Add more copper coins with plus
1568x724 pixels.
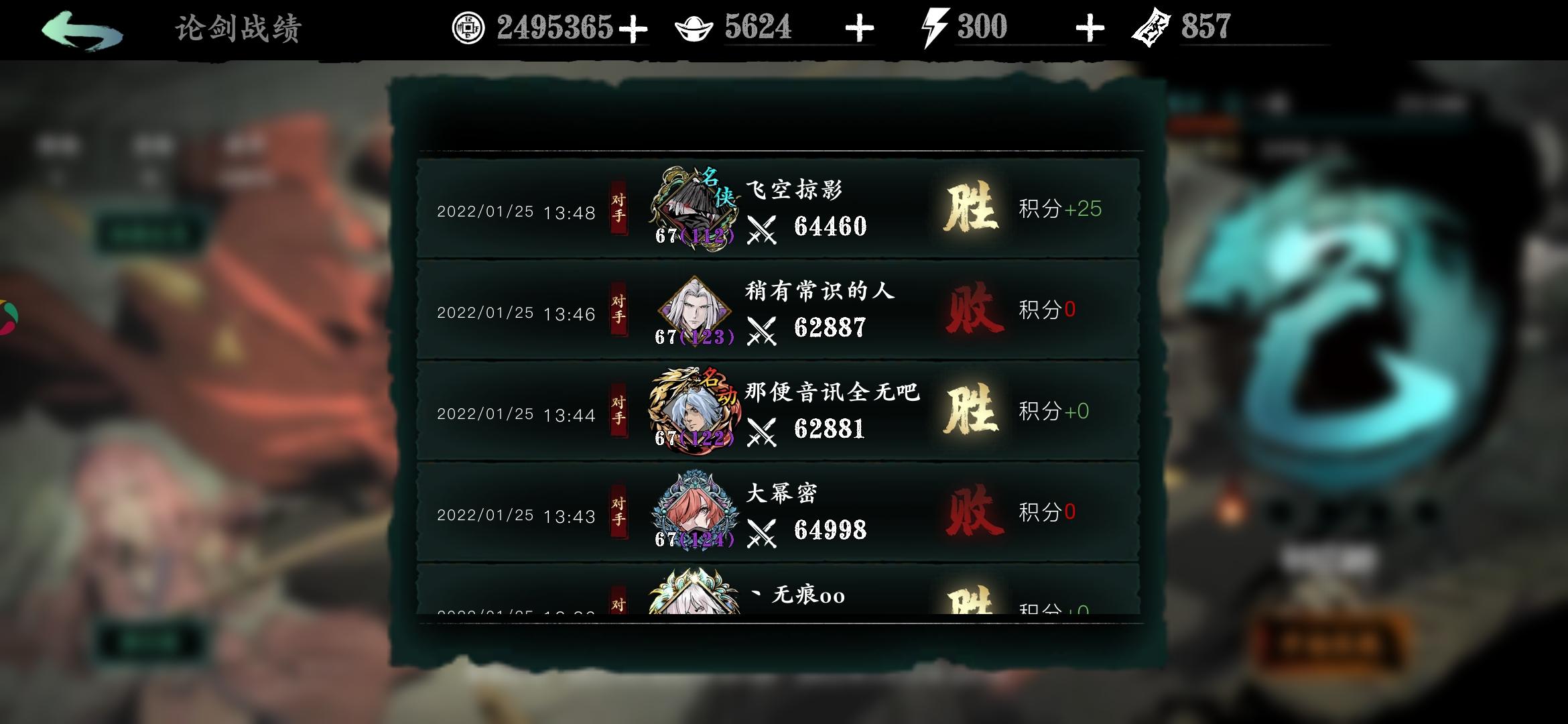tap(633, 29)
